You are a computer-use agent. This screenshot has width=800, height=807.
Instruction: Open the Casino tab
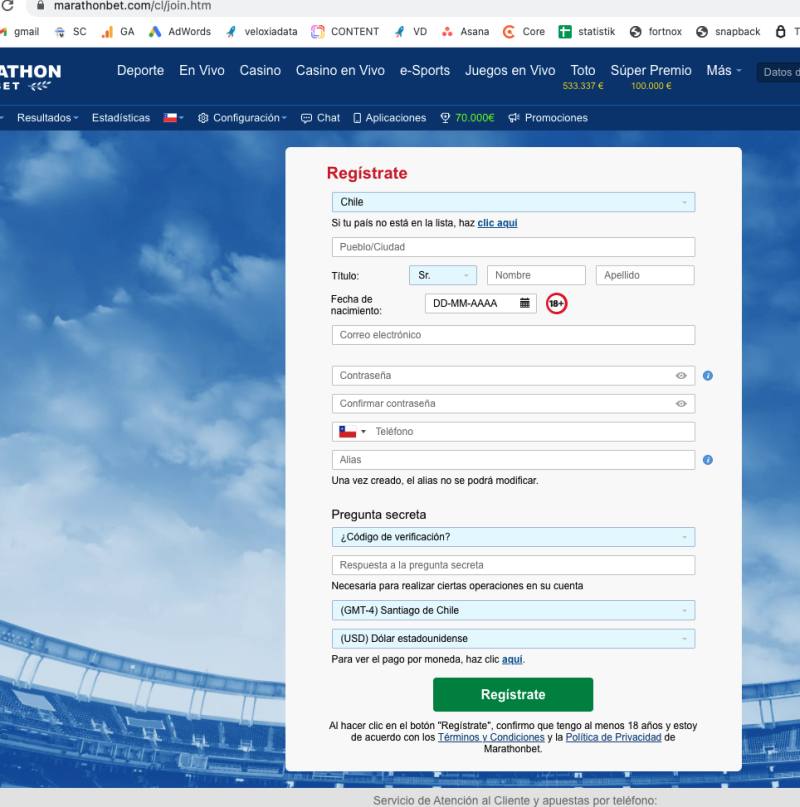[x=260, y=71]
